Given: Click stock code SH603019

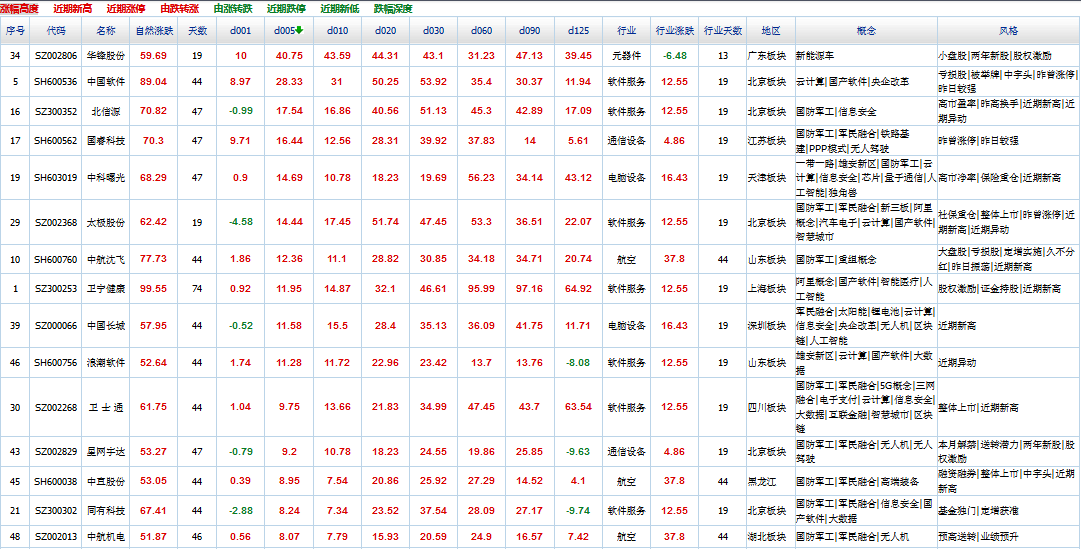Looking at the screenshot, I should pos(56,178).
